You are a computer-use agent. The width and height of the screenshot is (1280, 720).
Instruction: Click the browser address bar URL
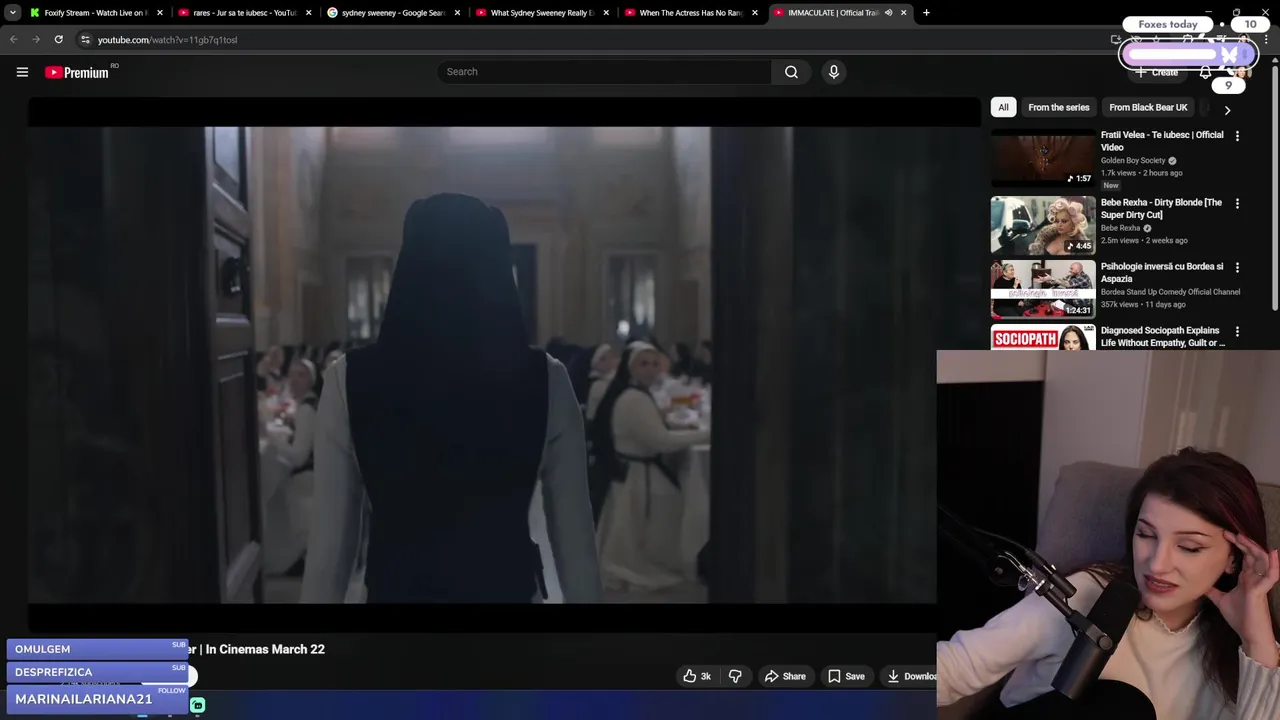pos(167,40)
